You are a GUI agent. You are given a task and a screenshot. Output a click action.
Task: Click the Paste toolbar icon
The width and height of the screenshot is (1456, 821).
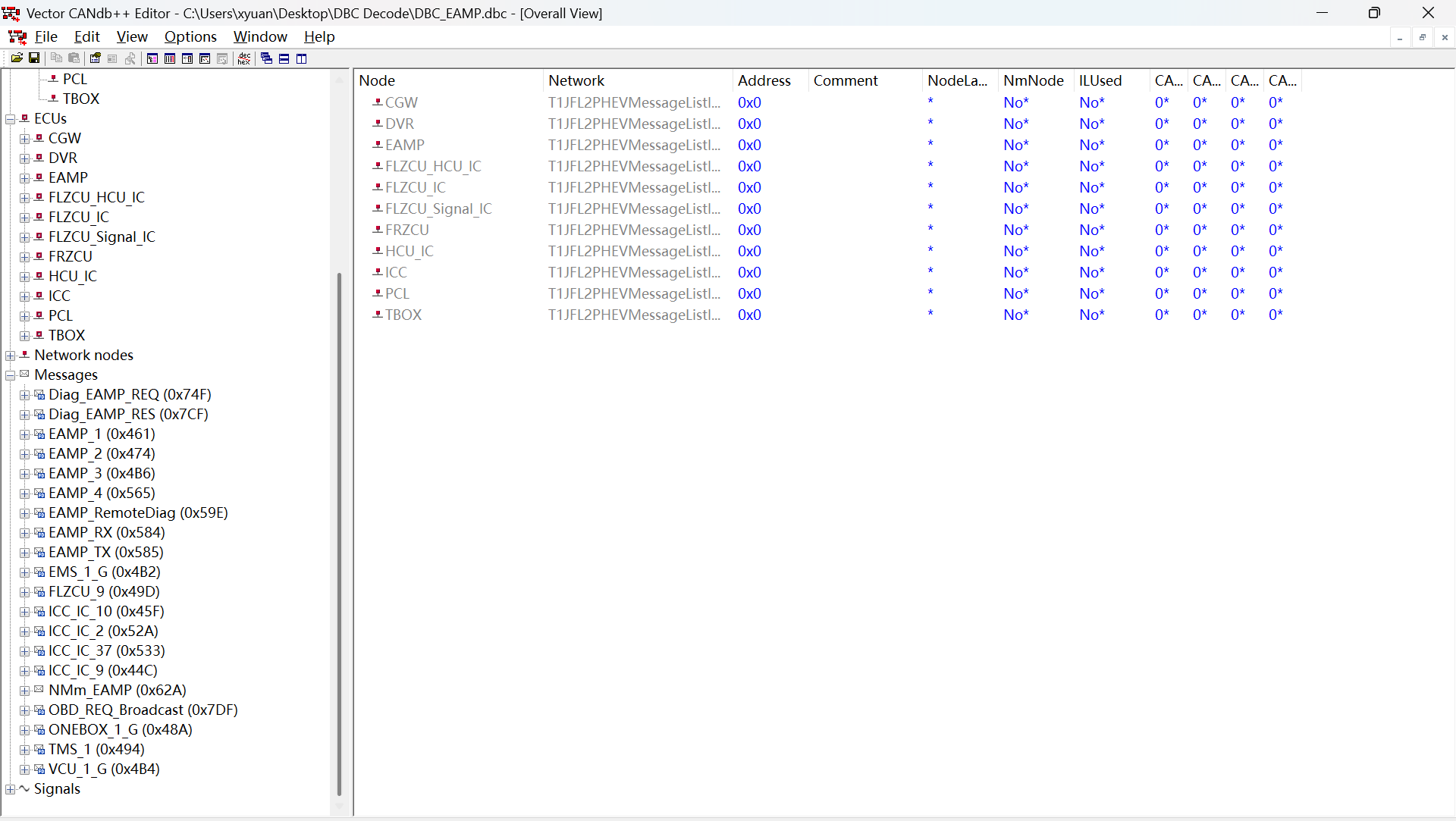pos(74,58)
